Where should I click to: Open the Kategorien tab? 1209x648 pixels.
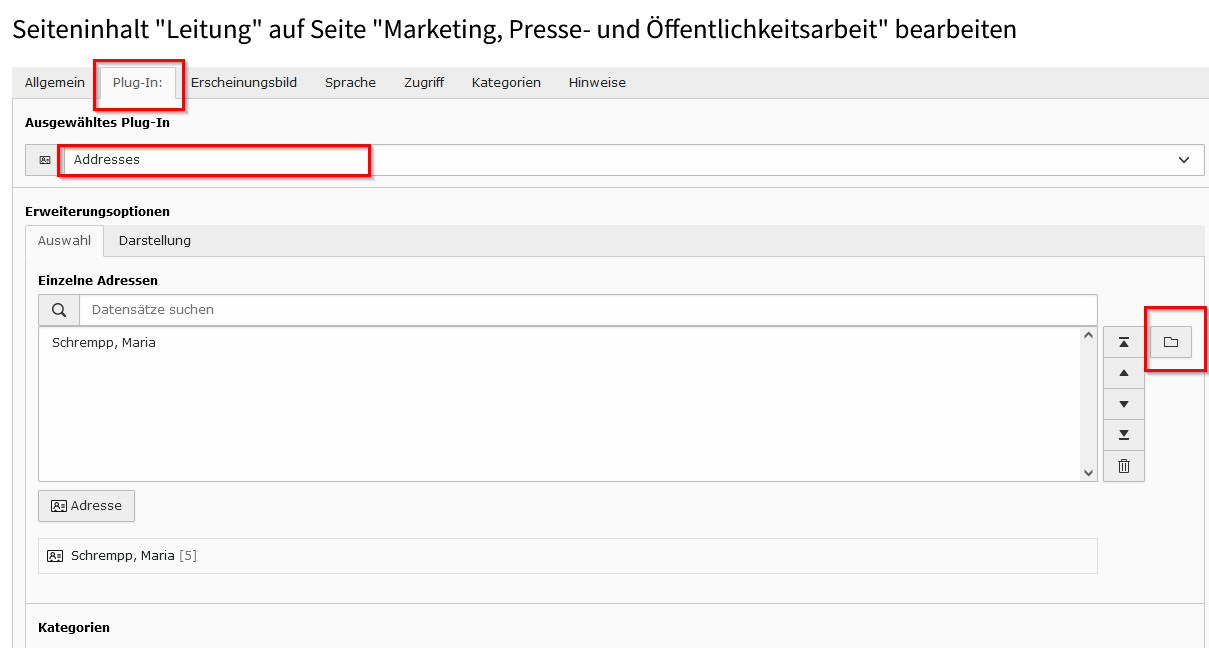(x=506, y=83)
